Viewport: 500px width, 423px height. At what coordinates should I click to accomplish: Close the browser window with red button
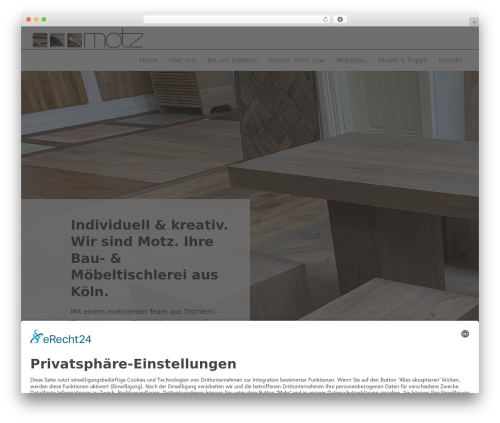[x=29, y=20]
